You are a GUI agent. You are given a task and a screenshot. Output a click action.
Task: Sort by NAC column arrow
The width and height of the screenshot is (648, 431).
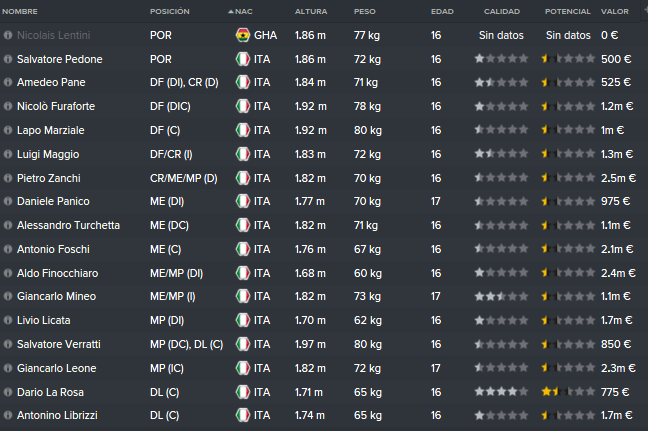tap(231, 12)
